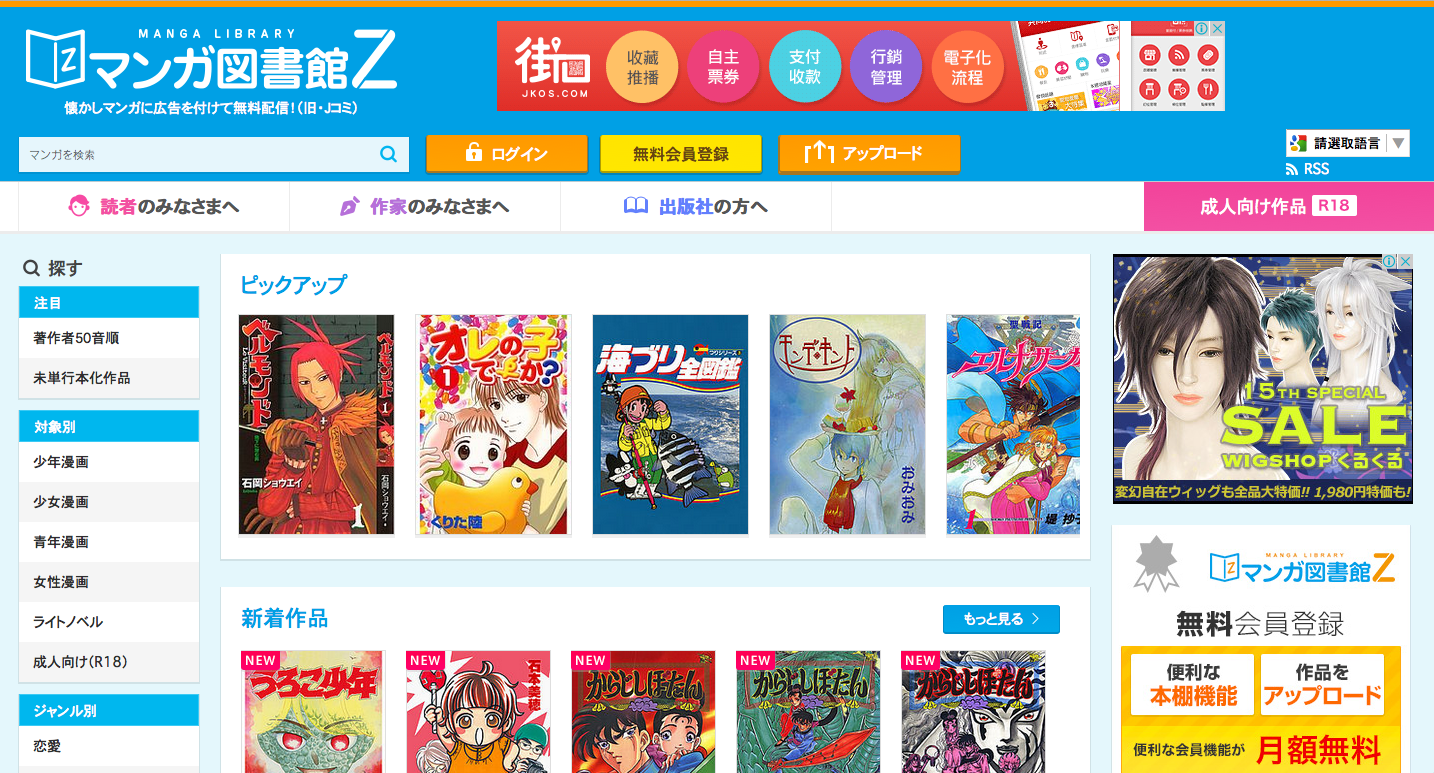
Task: Select 著作者50音順 in the sidebar
Action: 109,338
